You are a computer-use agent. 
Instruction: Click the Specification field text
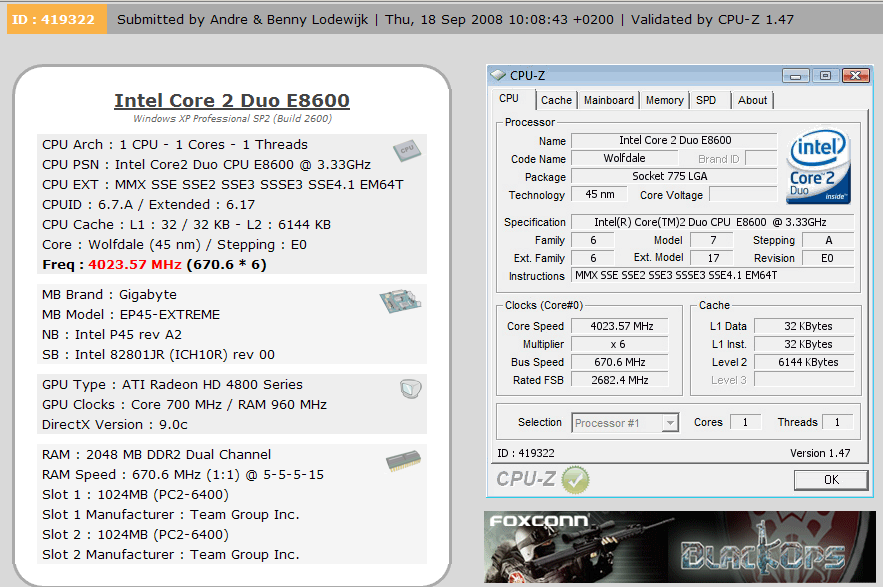tap(712, 222)
